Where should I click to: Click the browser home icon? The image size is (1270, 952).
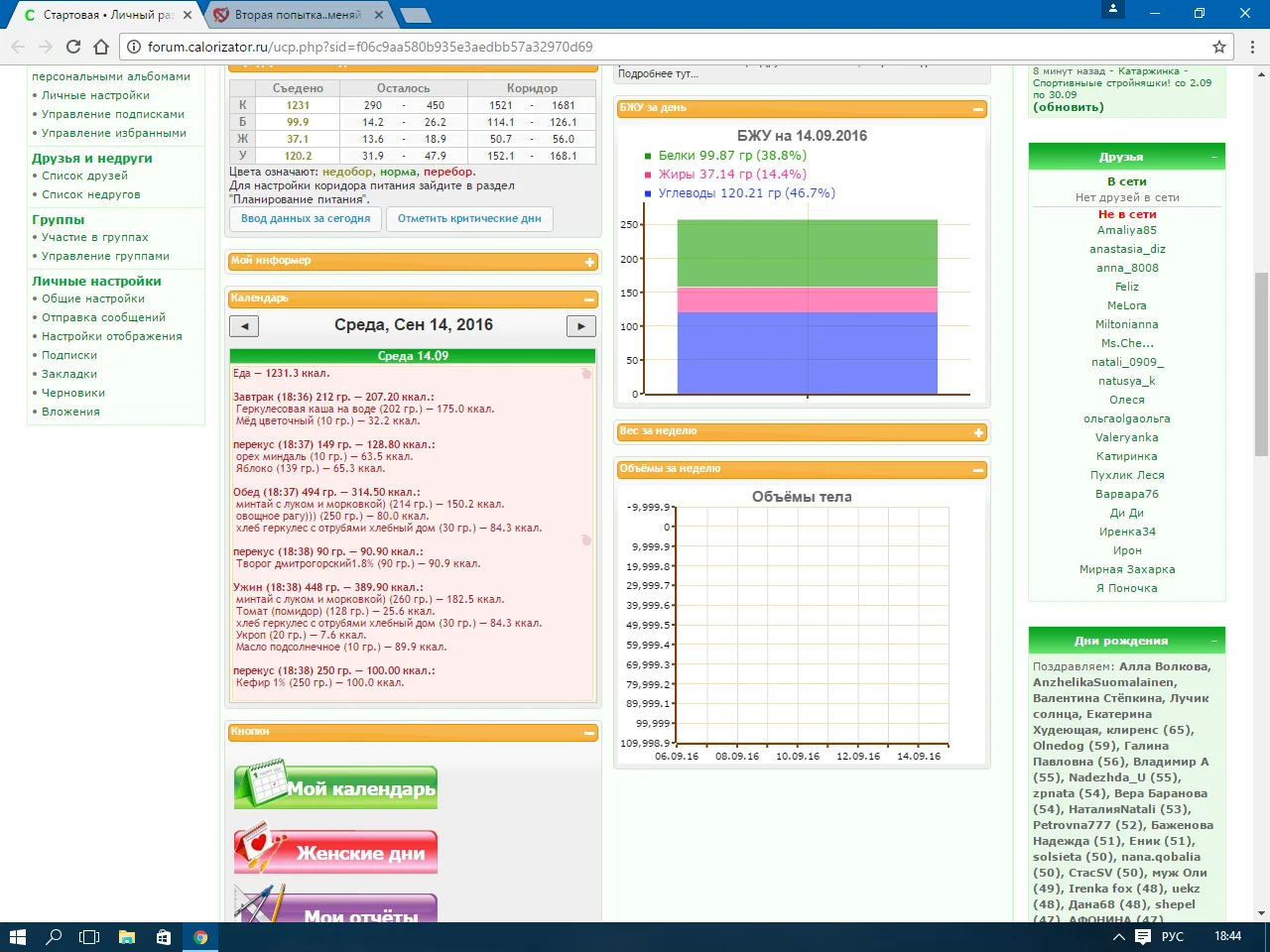coord(101,47)
